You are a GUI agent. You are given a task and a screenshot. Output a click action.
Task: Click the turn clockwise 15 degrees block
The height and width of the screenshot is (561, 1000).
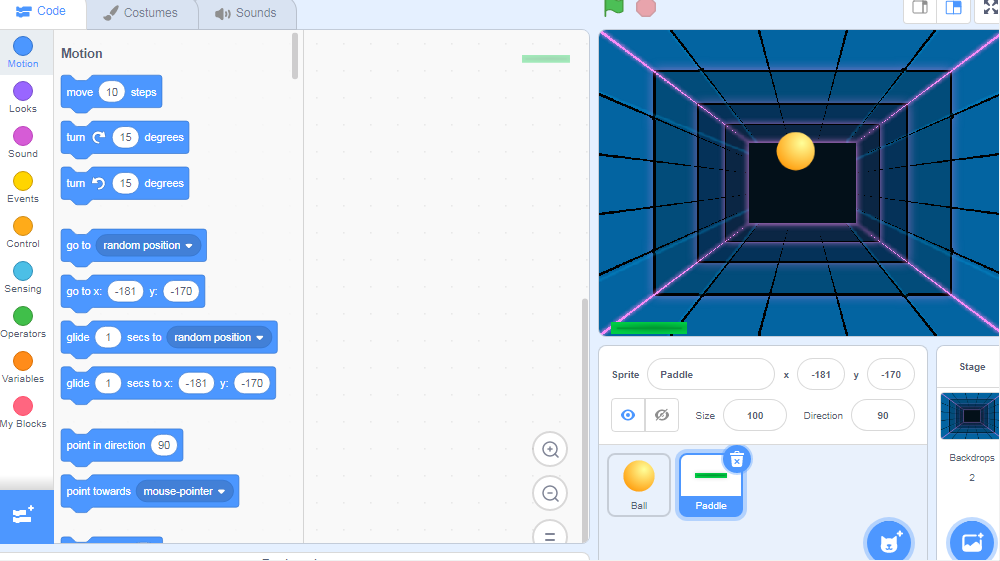pyautogui.click(x=75, y=138)
